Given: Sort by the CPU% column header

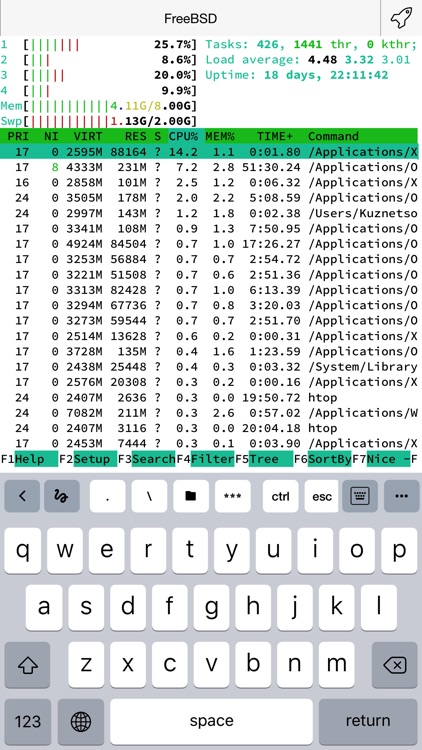Looking at the screenshot, I should [x=183, y=136].
